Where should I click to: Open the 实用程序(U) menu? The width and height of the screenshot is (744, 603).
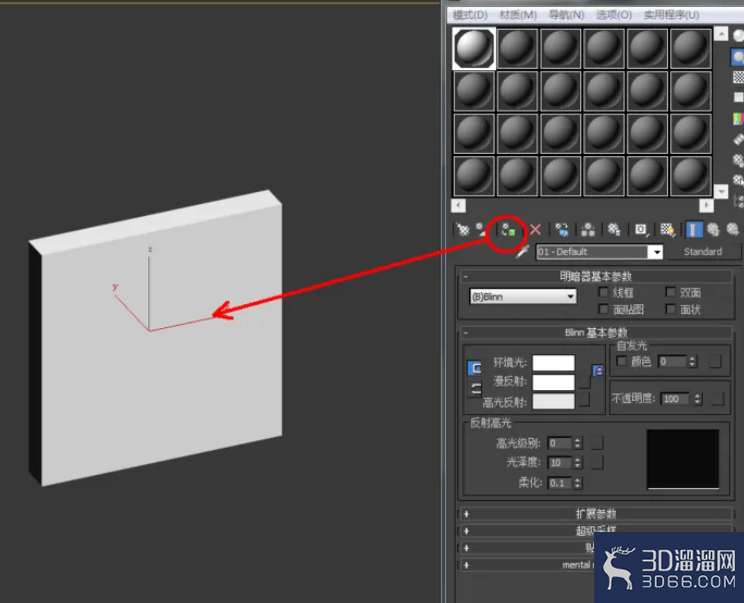pos(671,15)
